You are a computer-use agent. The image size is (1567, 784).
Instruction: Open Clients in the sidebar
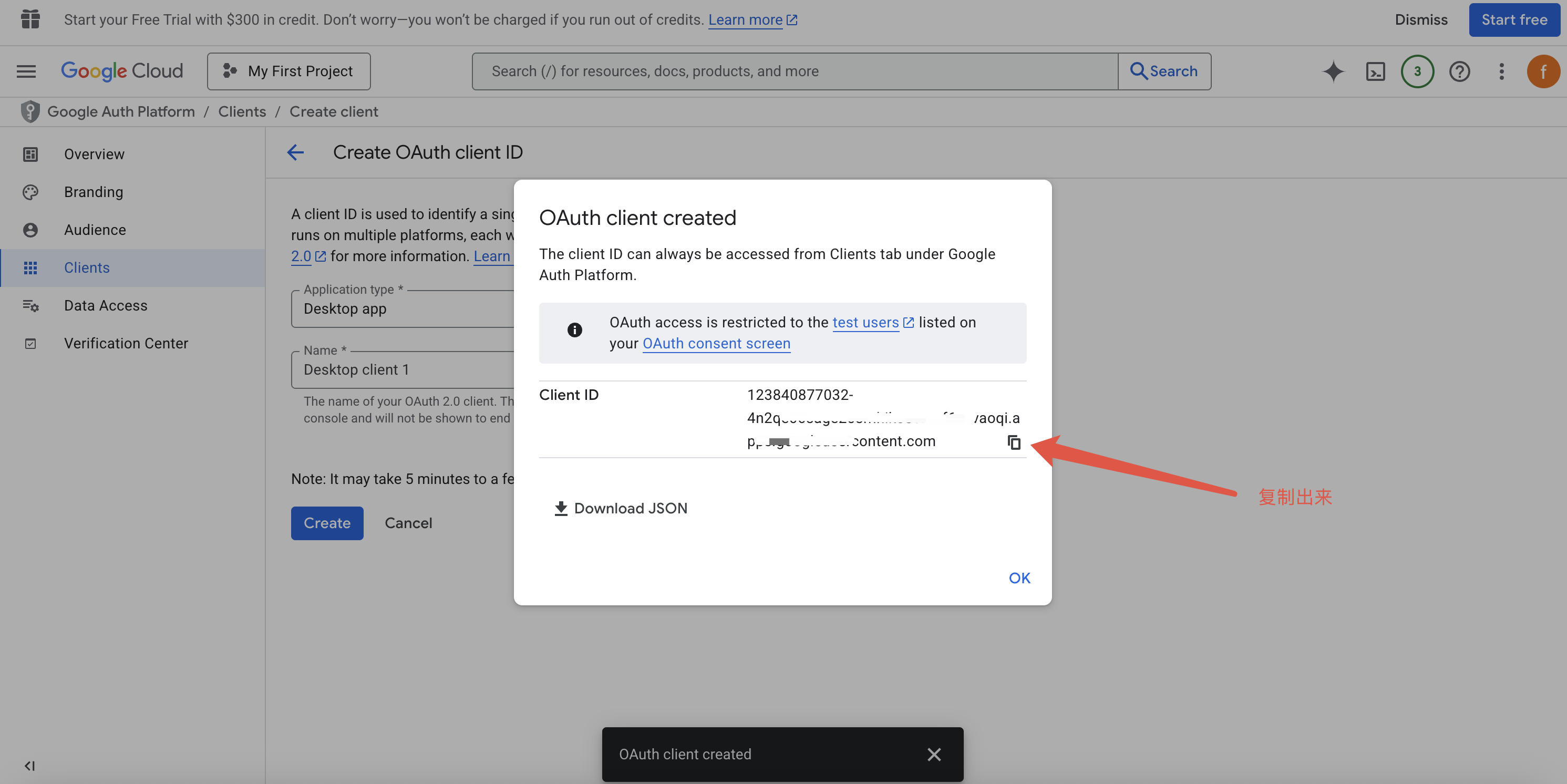coord(132,267)
